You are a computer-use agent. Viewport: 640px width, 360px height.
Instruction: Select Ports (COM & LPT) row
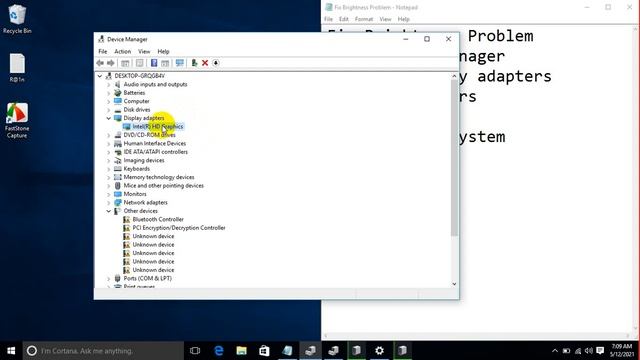[x=147, y=278]
